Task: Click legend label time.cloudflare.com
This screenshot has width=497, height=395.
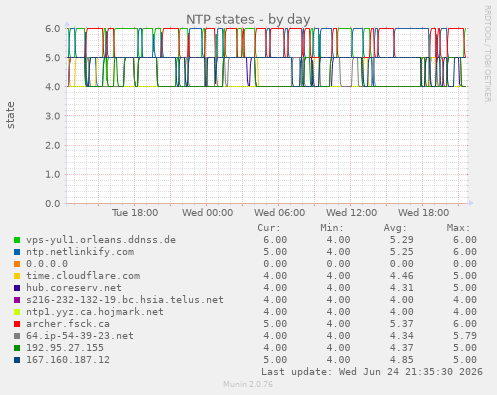Action: (83, 276)
